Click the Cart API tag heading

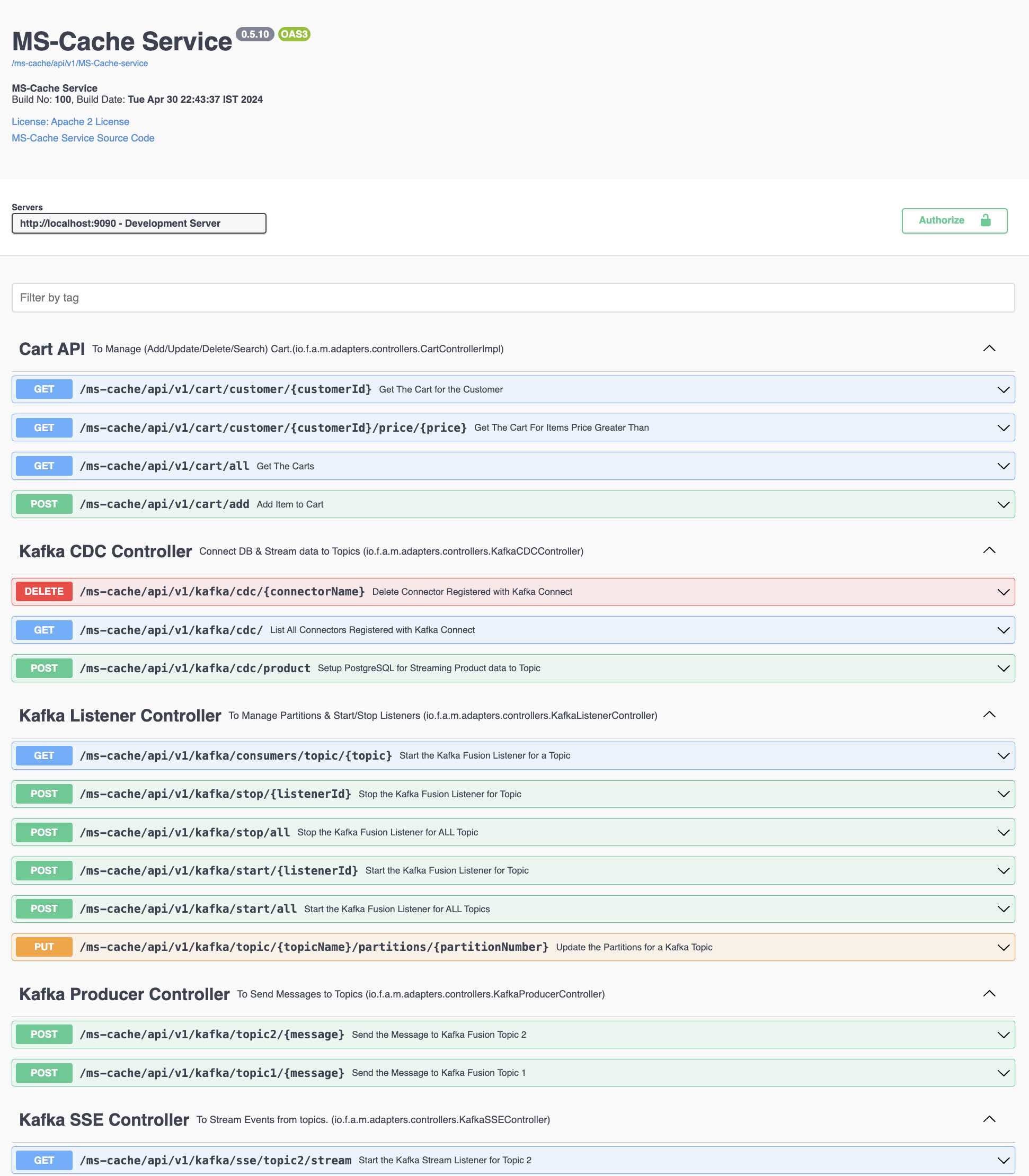tap(52, 349)
